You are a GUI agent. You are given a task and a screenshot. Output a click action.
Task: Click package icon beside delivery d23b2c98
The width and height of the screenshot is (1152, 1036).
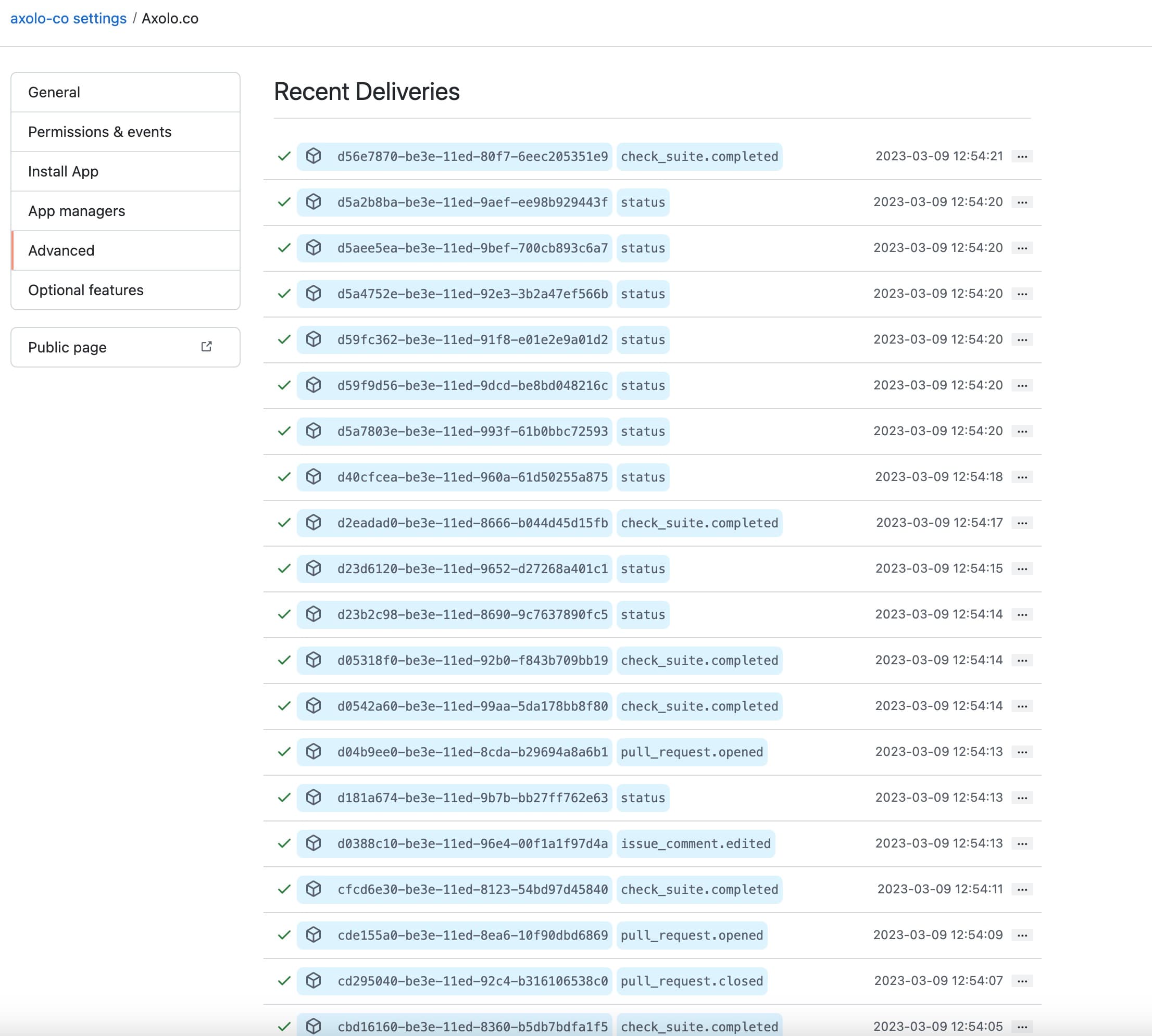pyautogui.click(x=313, y=614)
